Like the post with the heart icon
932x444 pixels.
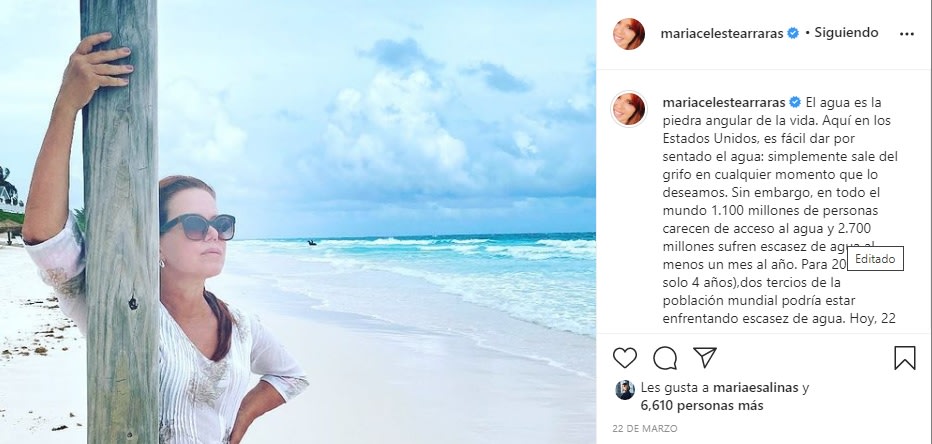[x=625, y=358]
